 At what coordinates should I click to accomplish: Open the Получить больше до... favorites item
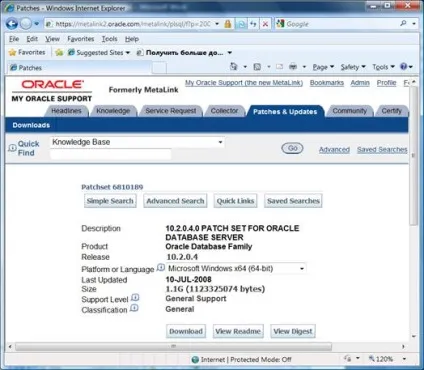(x=184, y=53)
